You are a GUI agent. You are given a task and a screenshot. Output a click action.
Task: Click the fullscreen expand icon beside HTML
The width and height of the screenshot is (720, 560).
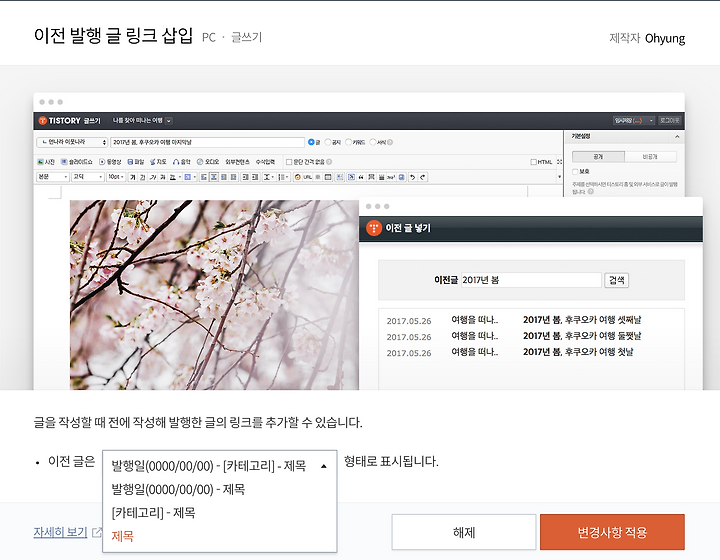tap(559, 162)
